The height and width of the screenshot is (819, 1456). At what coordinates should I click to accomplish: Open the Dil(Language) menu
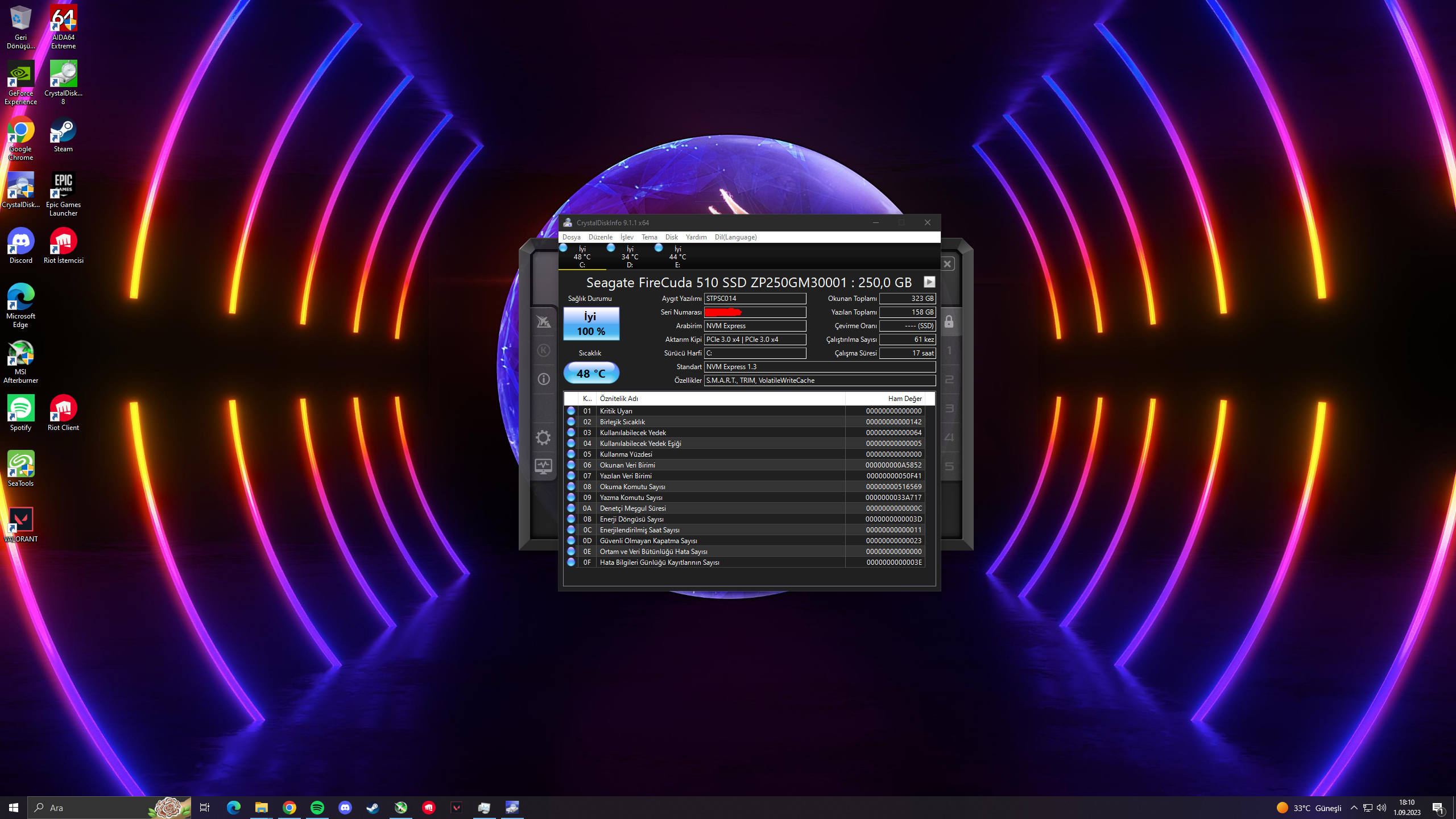[x=736, y=237]
